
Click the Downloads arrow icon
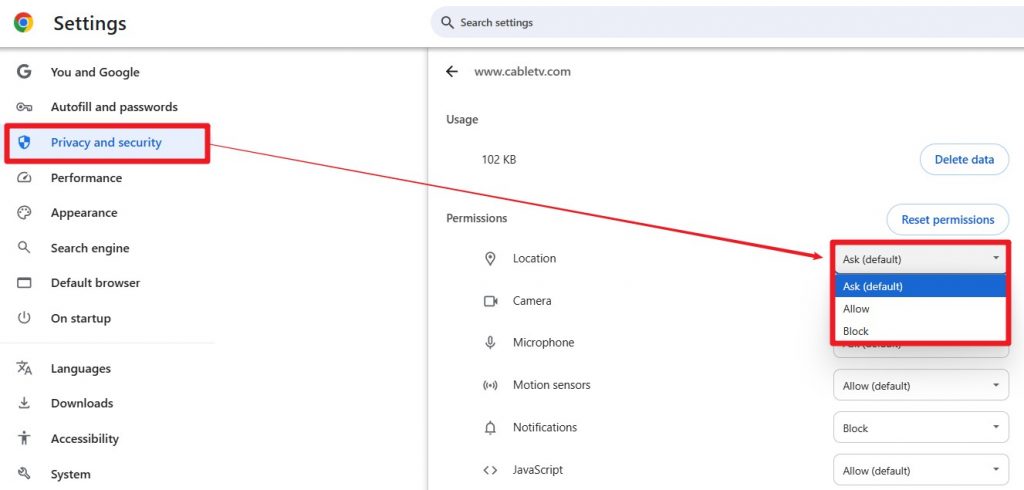coord(24,403)
